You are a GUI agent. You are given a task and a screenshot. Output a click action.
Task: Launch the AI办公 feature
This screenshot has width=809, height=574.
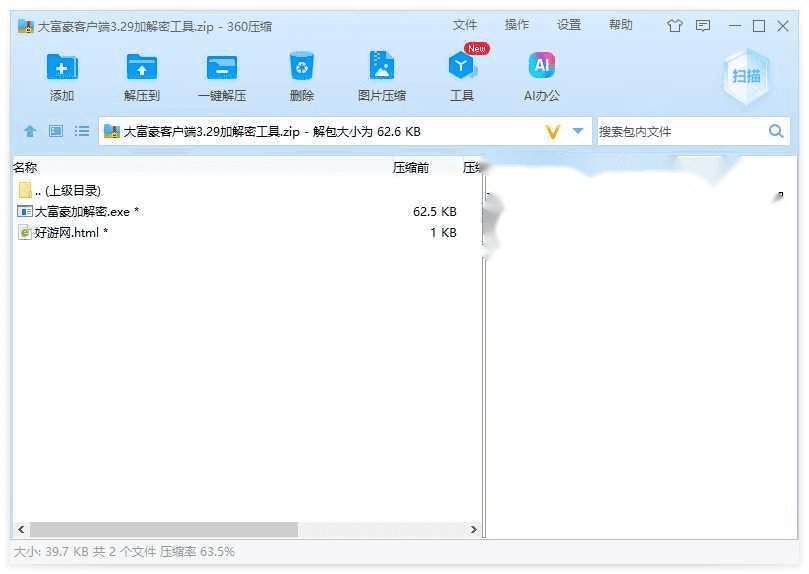tap(541, 68)
